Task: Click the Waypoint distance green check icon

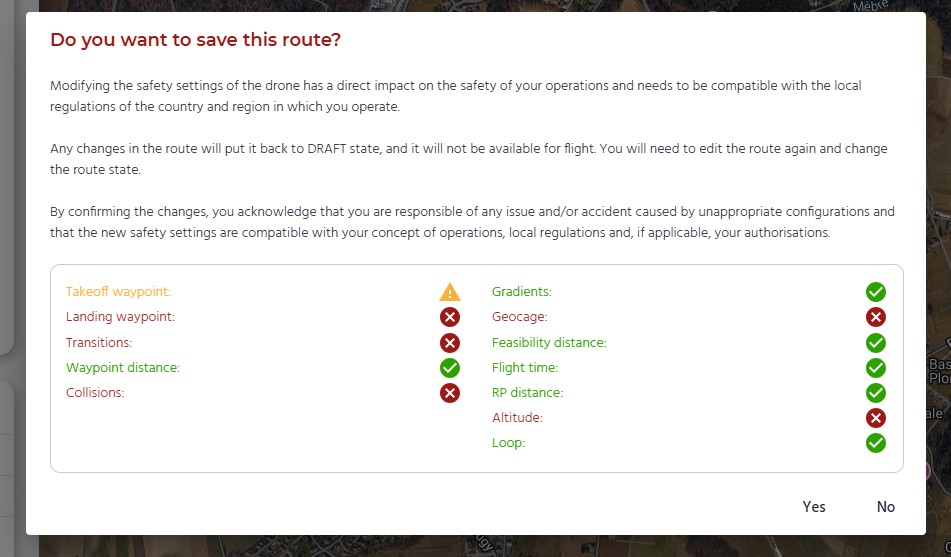Action: (x=449, y=368)
